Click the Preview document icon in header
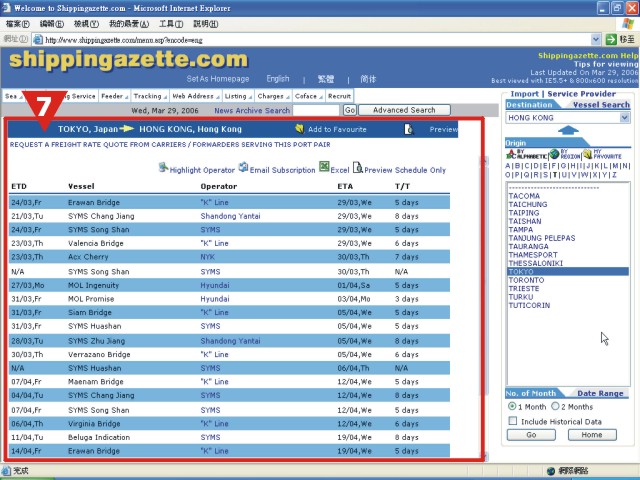Image resolution: width=640 pixels, height=480 pixels. [409, 129]
